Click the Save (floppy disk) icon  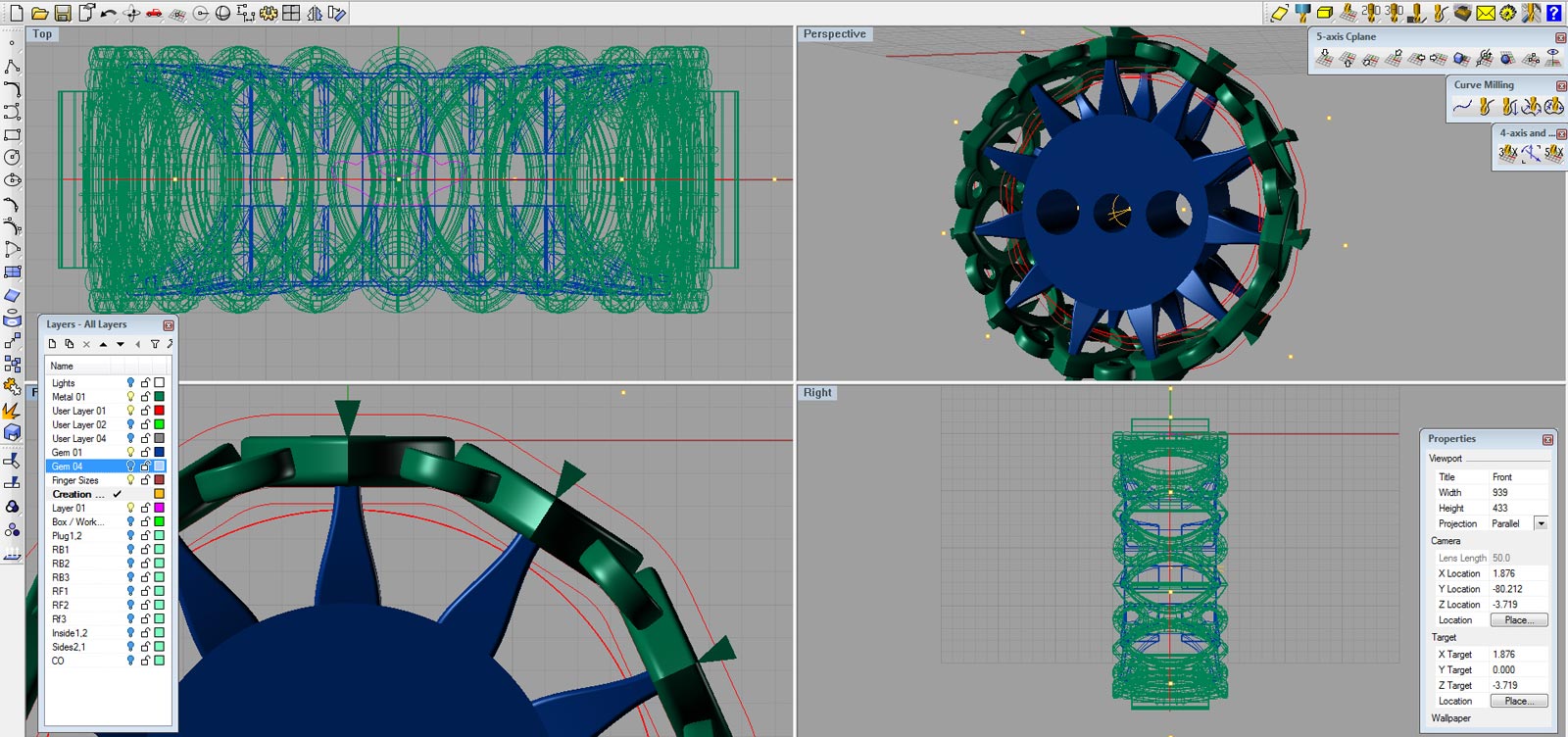coord(63,13)
